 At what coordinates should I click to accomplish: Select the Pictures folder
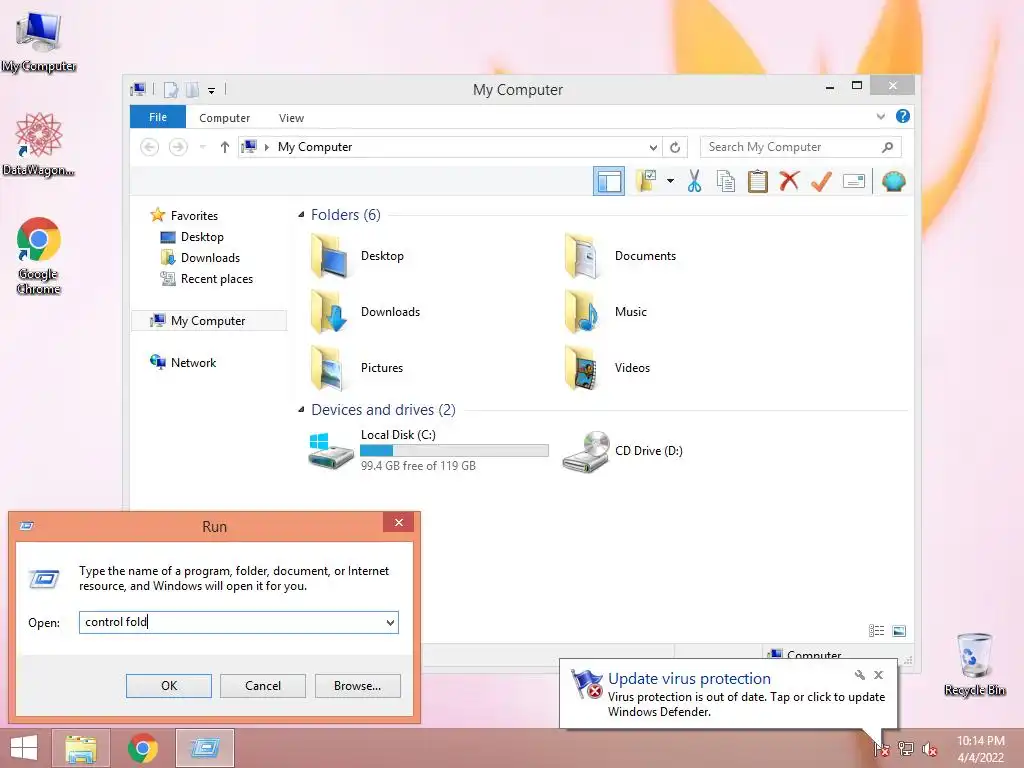tap(357, 368)
